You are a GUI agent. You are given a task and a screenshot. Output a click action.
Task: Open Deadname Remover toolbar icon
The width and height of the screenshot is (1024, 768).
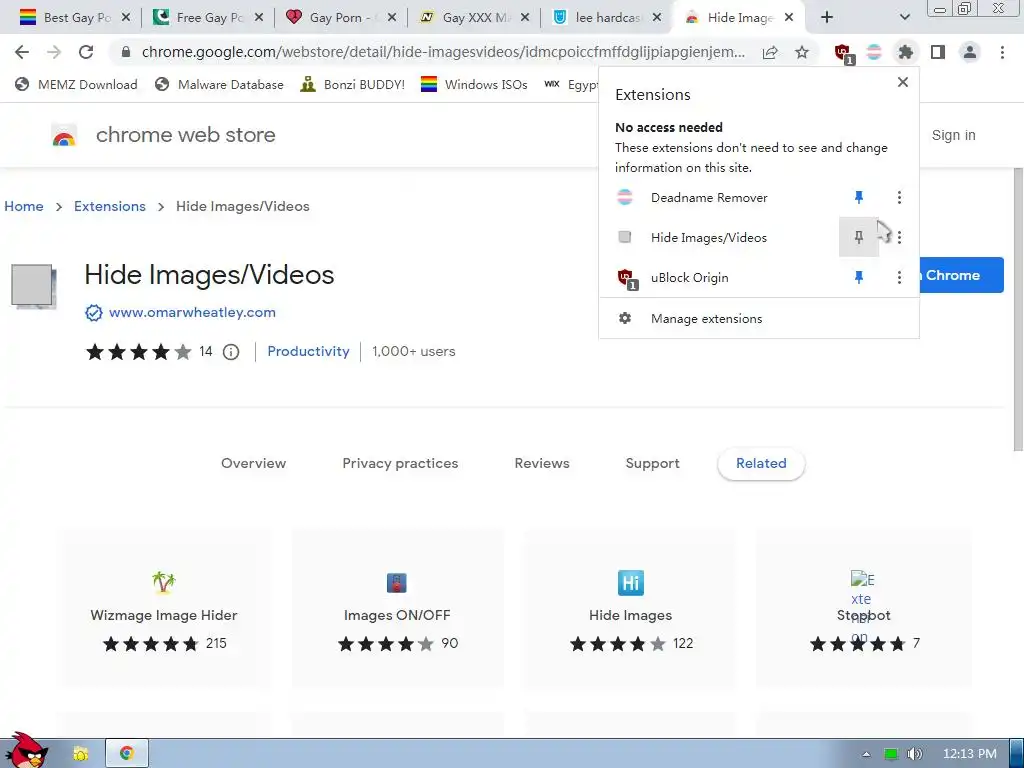pyautogui.click(x=874, y=52)
